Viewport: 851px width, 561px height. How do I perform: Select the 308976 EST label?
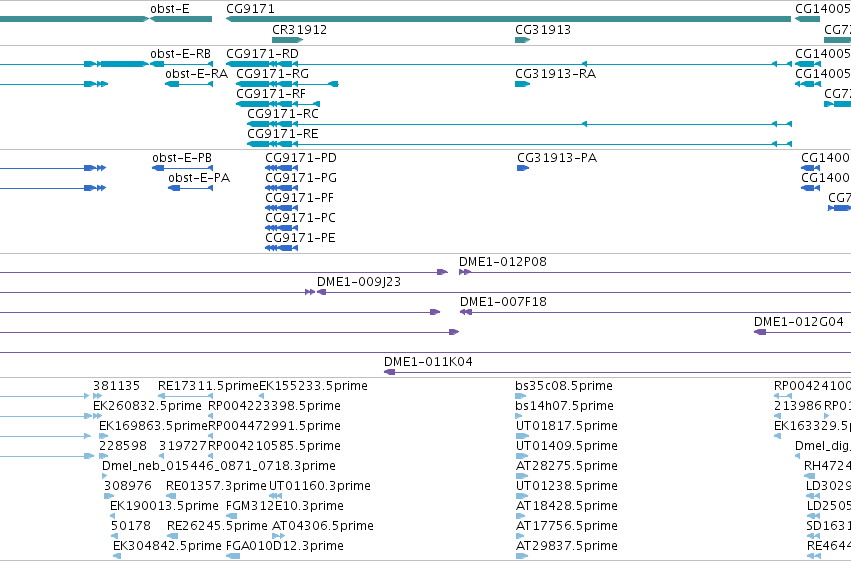(x=128, y=487)
